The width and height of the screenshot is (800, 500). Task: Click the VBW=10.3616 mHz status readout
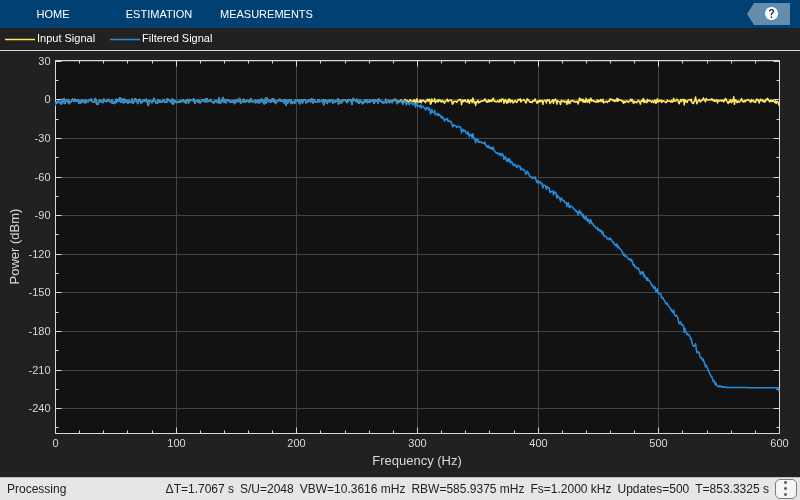tap(352, 489)
